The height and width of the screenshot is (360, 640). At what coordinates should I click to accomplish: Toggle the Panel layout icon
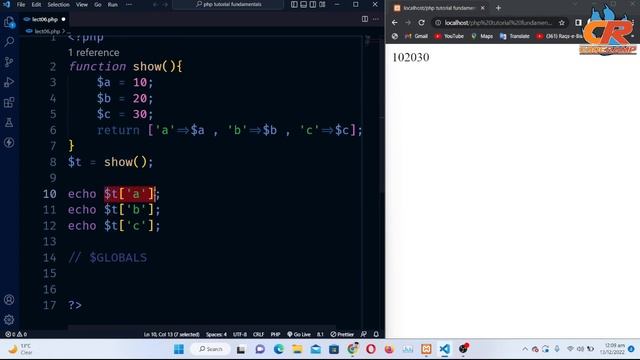pyautogui.click(x=304, y=4)
